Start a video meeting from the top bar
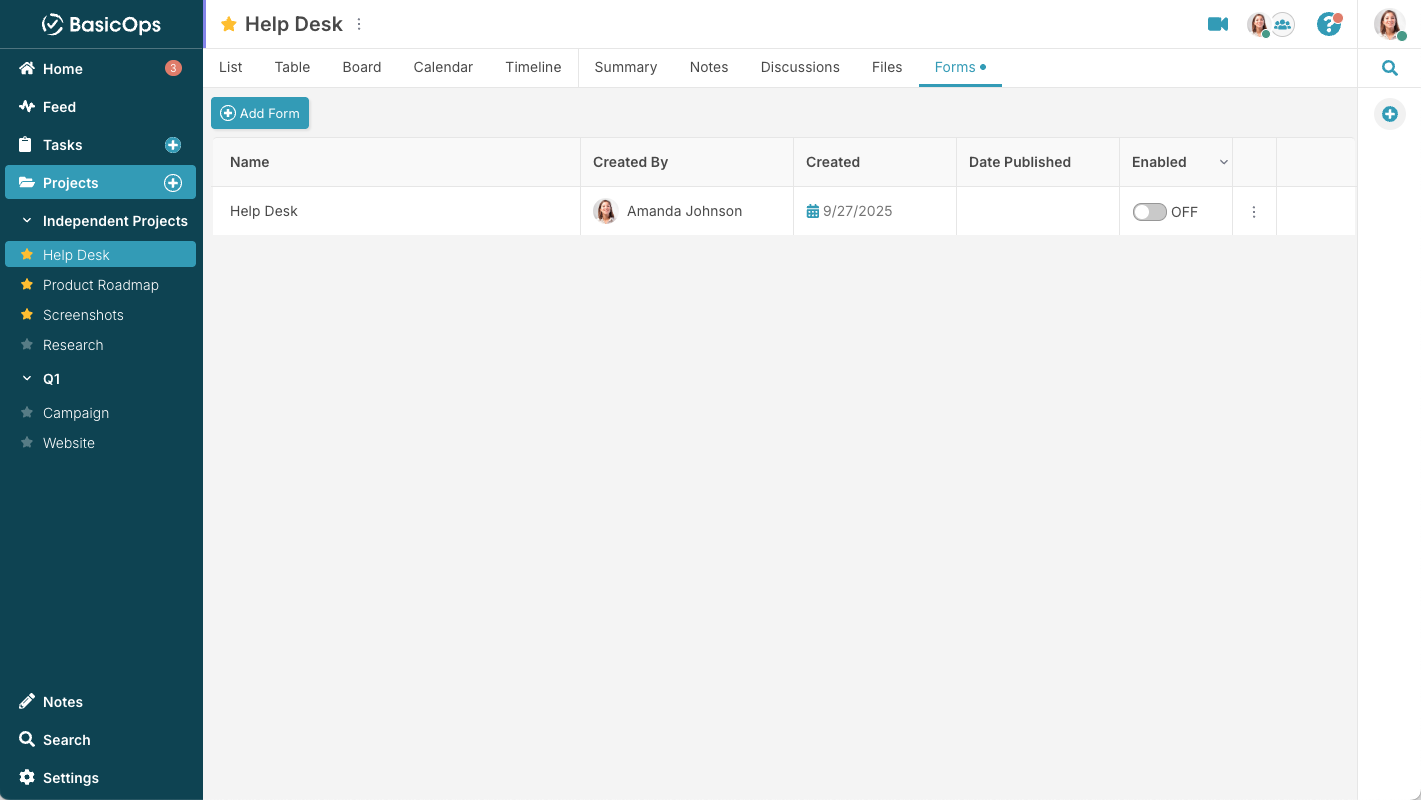This screenshot has height=800, width=1421. [1217, 24]
